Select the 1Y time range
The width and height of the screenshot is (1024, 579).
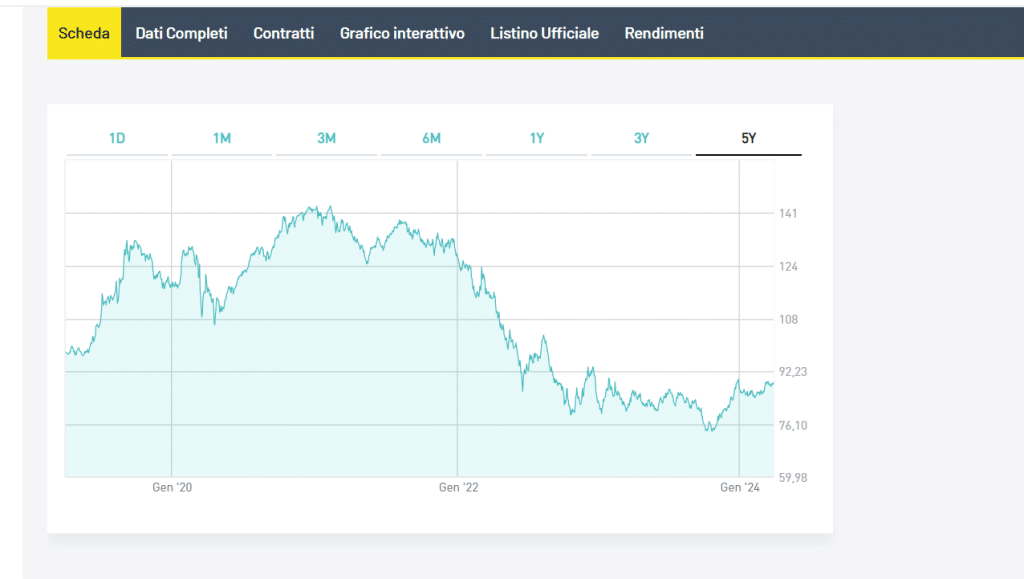(x=537, y=138)
